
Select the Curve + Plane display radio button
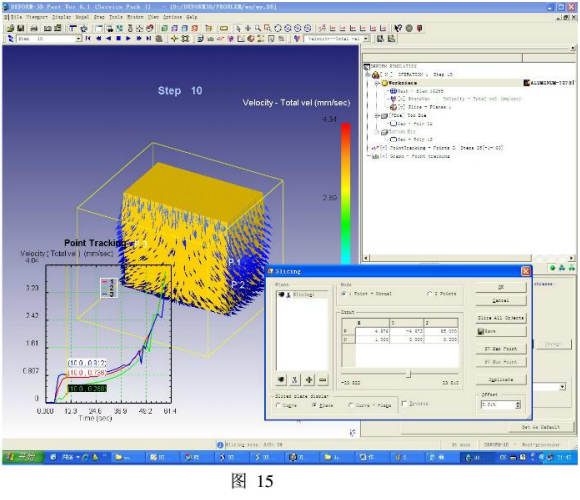click(x=351, y=405)
